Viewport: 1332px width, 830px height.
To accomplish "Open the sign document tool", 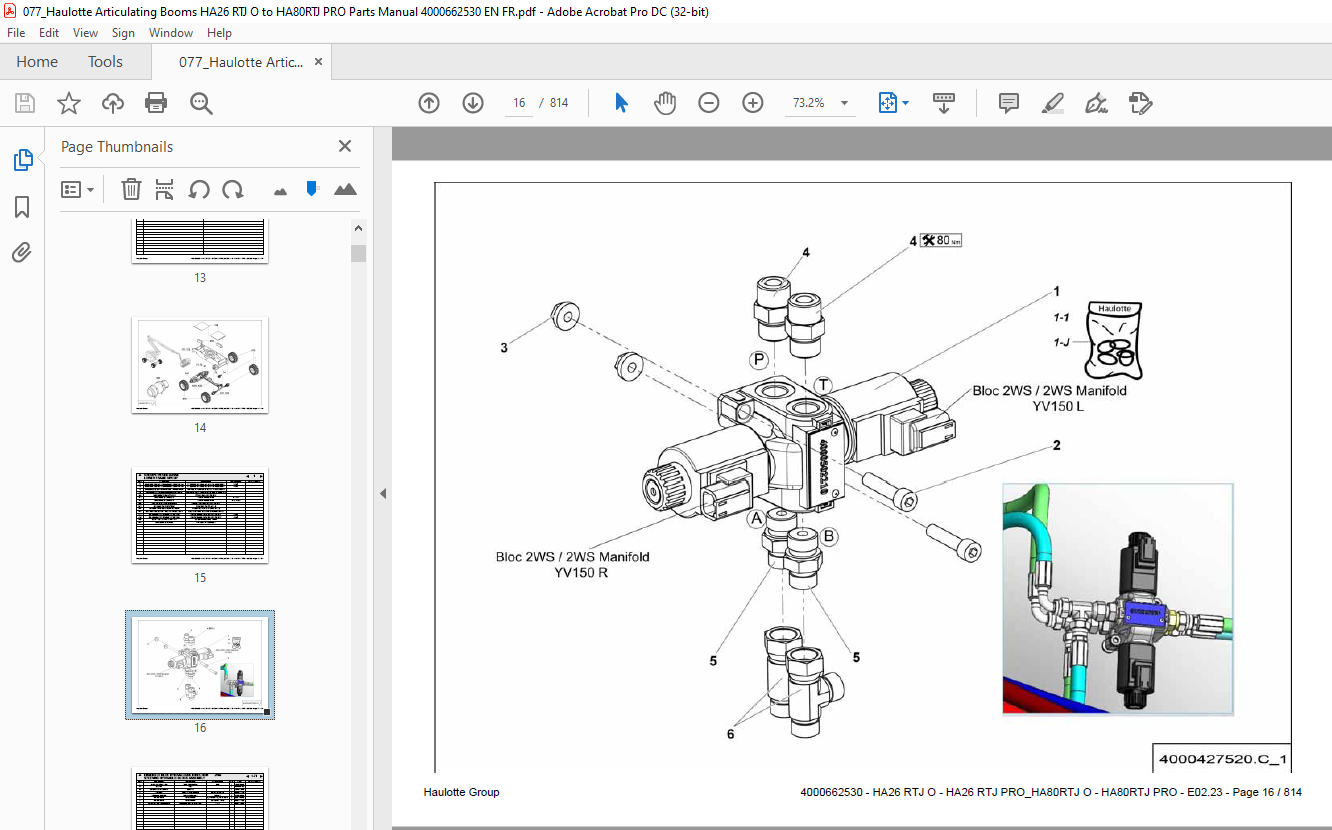I will pyautogui.click(x=1096, y=103).
